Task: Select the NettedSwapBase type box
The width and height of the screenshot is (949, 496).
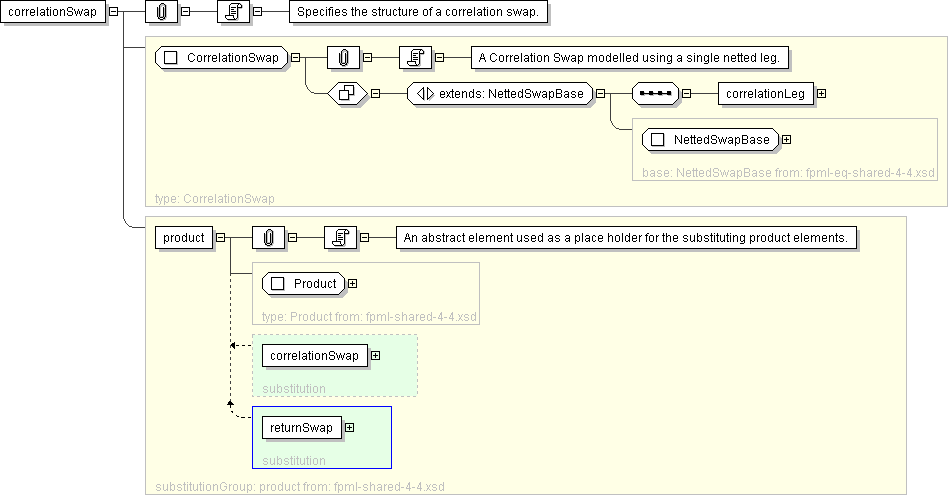Action: 711,140
